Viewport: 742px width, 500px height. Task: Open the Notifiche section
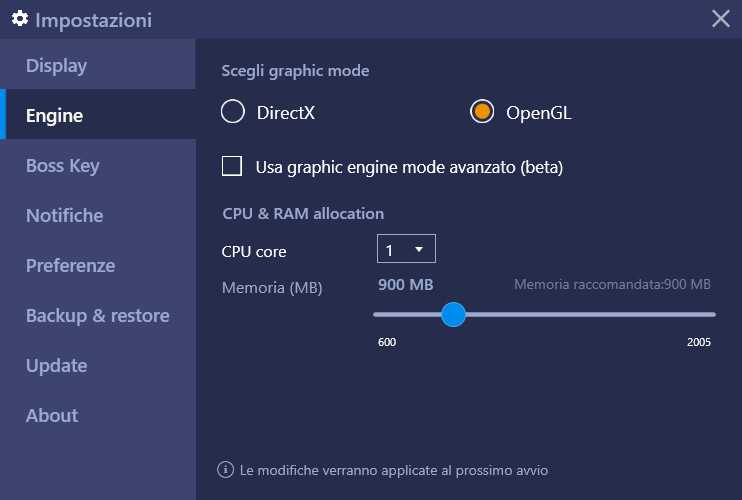[x=97, y=215]
